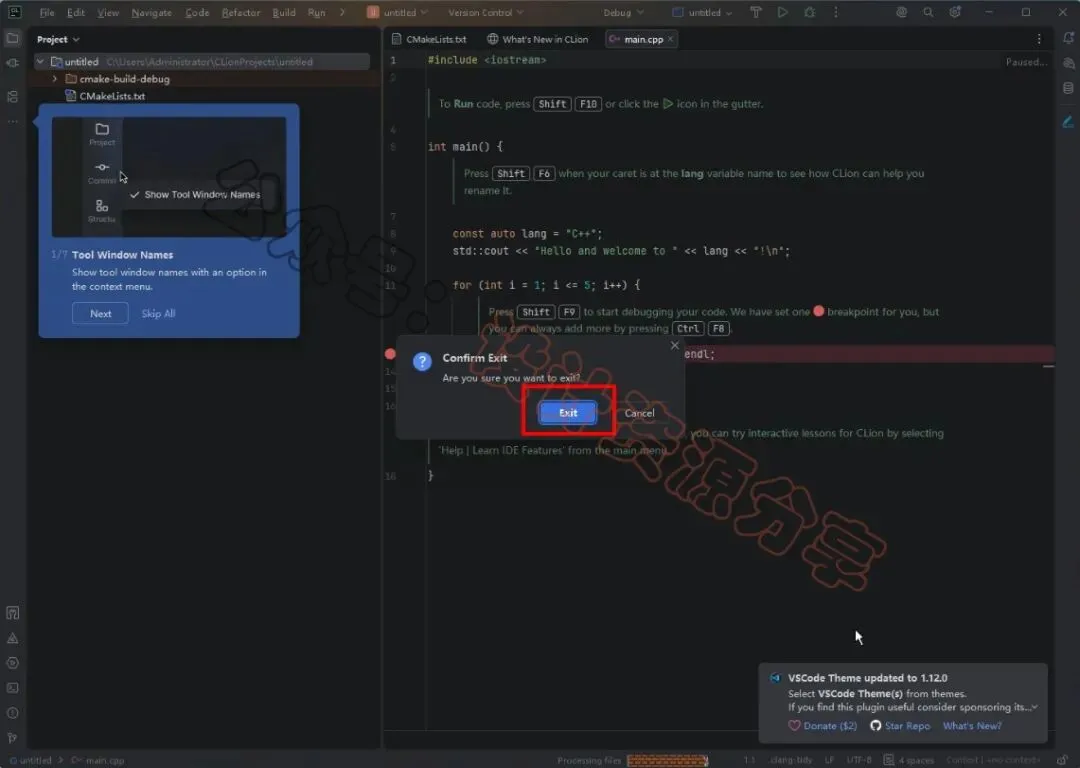This screenshot has height=768, width=1080.
Task: Click 4 spaces indent in status bar
Action: point(916,760)
